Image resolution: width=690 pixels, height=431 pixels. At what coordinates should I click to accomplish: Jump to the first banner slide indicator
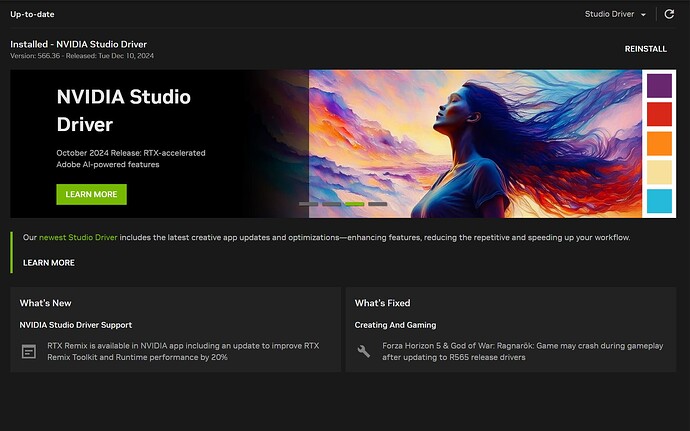[x=308, y=204]
